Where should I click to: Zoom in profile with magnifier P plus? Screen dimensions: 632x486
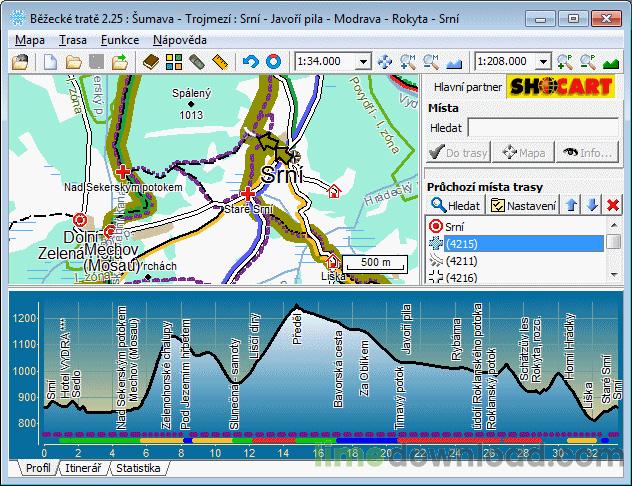coord(564,62)
